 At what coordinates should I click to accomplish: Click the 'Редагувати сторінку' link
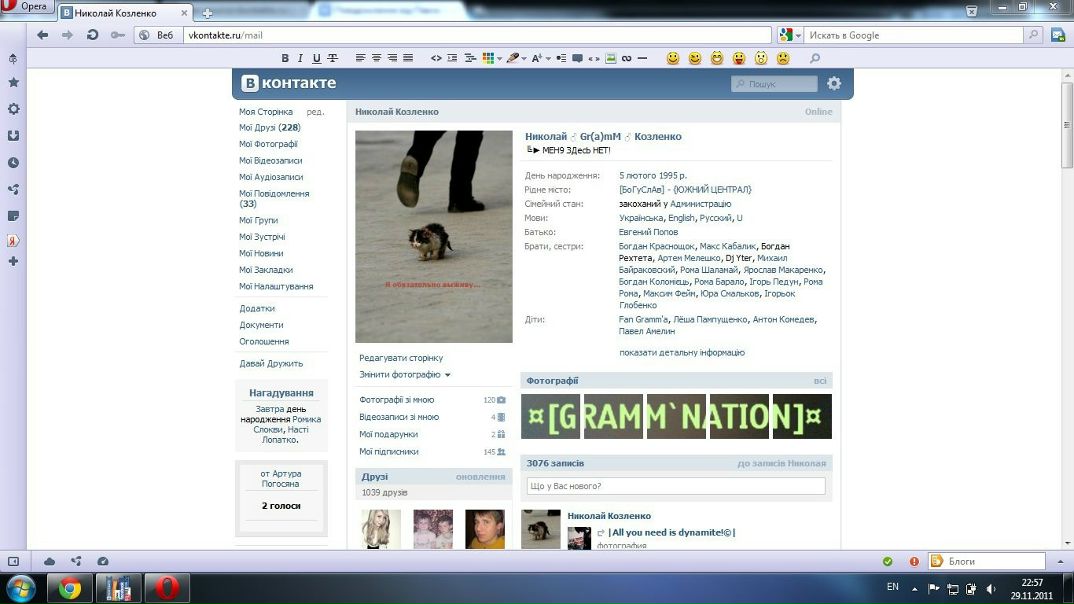(x=400, y=358)
